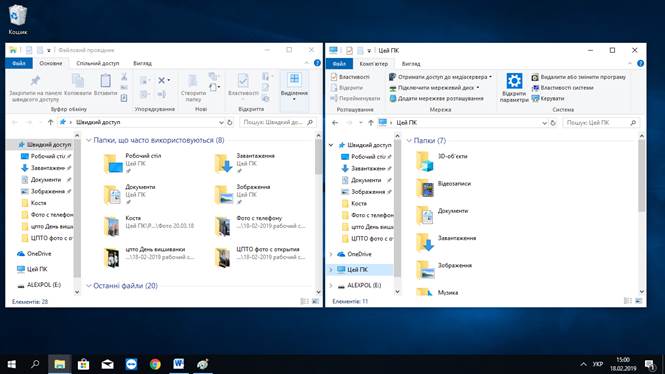
Task: Open Костя folder thumbnail in frequent folders
Action: [x=112, y=226]
